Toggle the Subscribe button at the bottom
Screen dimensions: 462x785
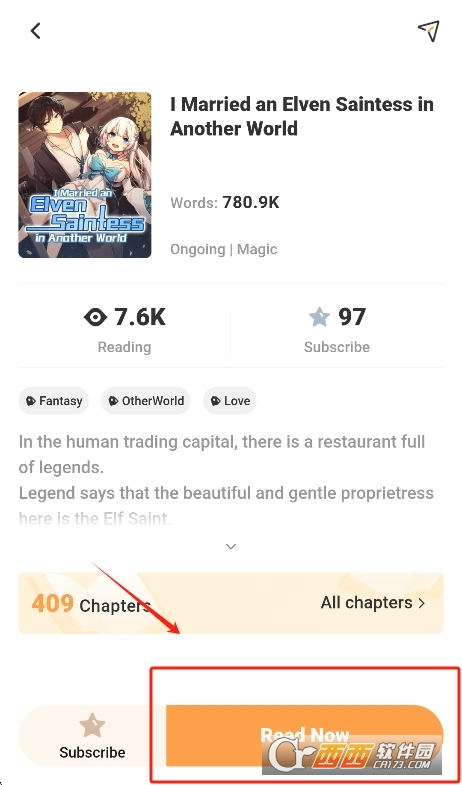click(x=93, y=736)
